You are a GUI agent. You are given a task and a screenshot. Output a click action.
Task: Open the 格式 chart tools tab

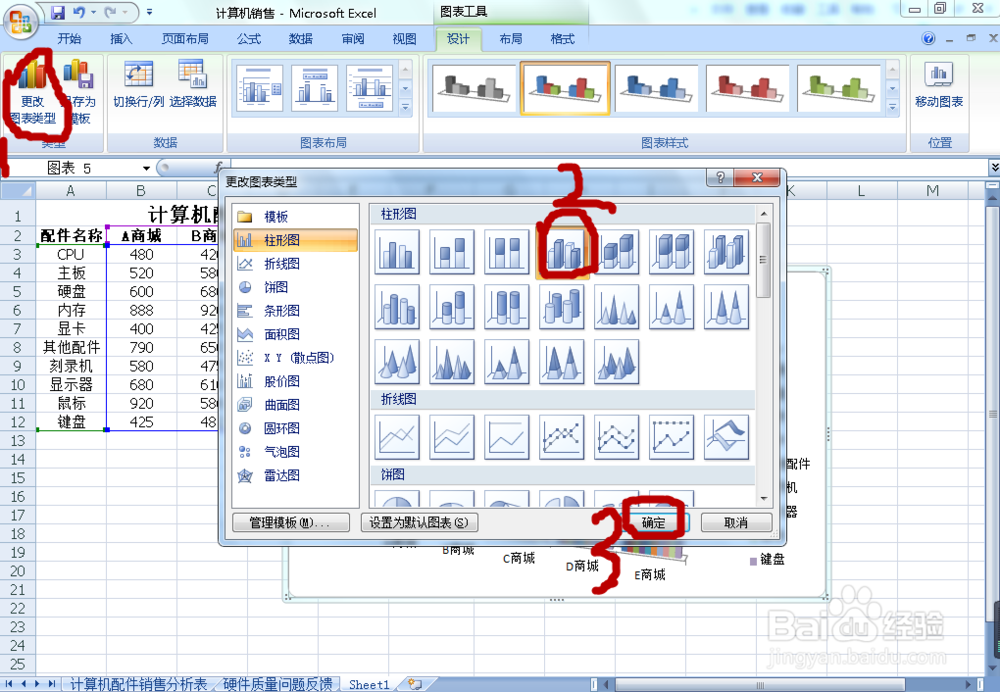pos(562,39)
